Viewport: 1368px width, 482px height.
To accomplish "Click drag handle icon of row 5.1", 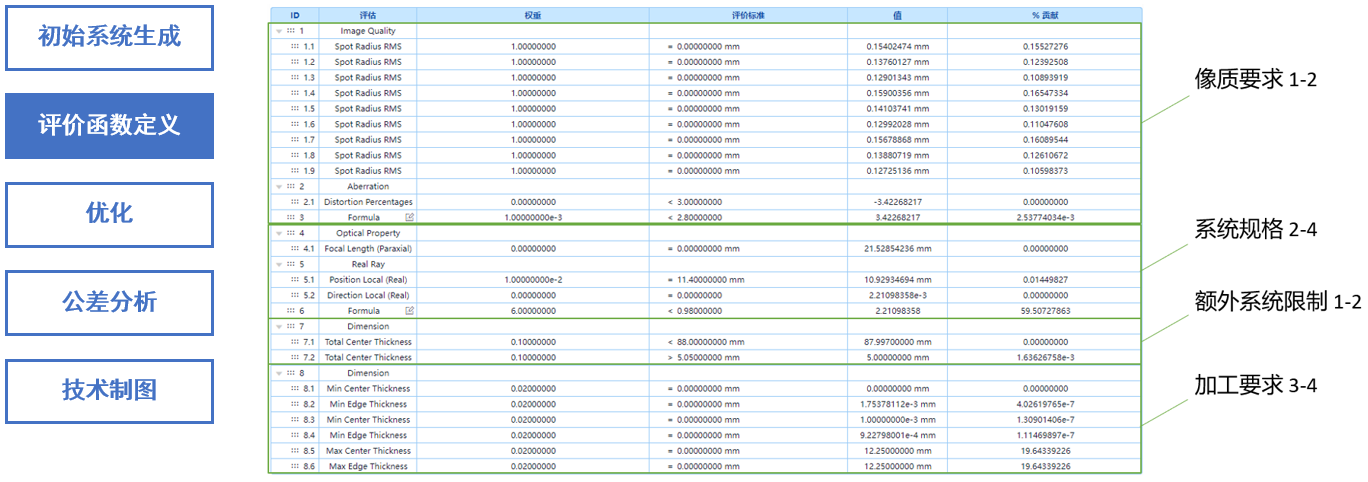I will [294, 280].
